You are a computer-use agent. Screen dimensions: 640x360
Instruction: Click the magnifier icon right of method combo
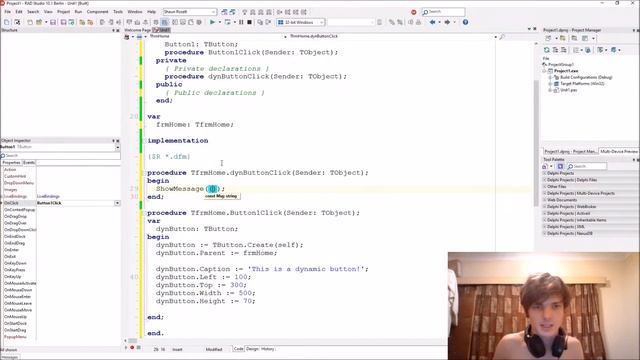coord(502,37)
